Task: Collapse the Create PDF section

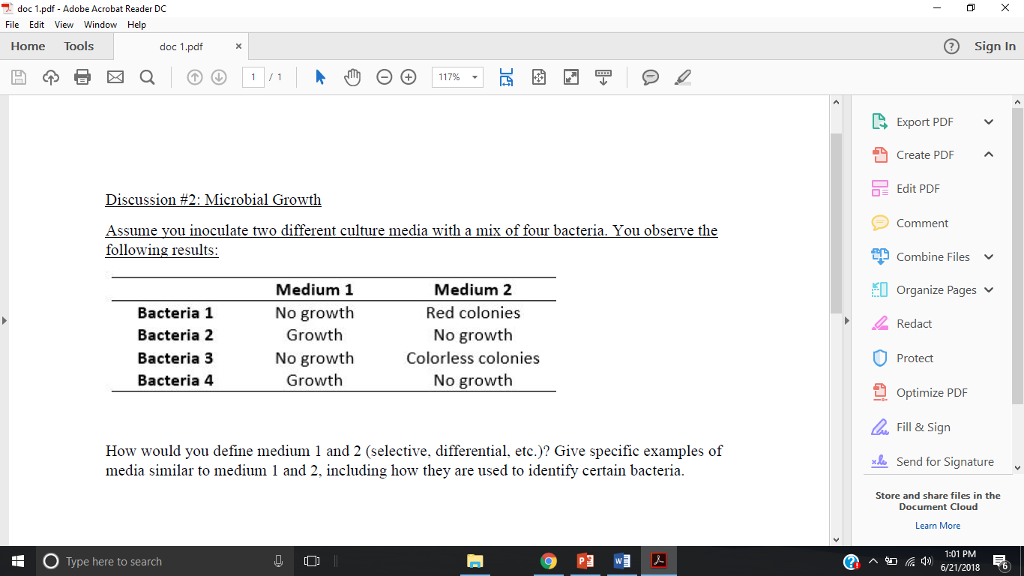Action: tap(988, 155)
